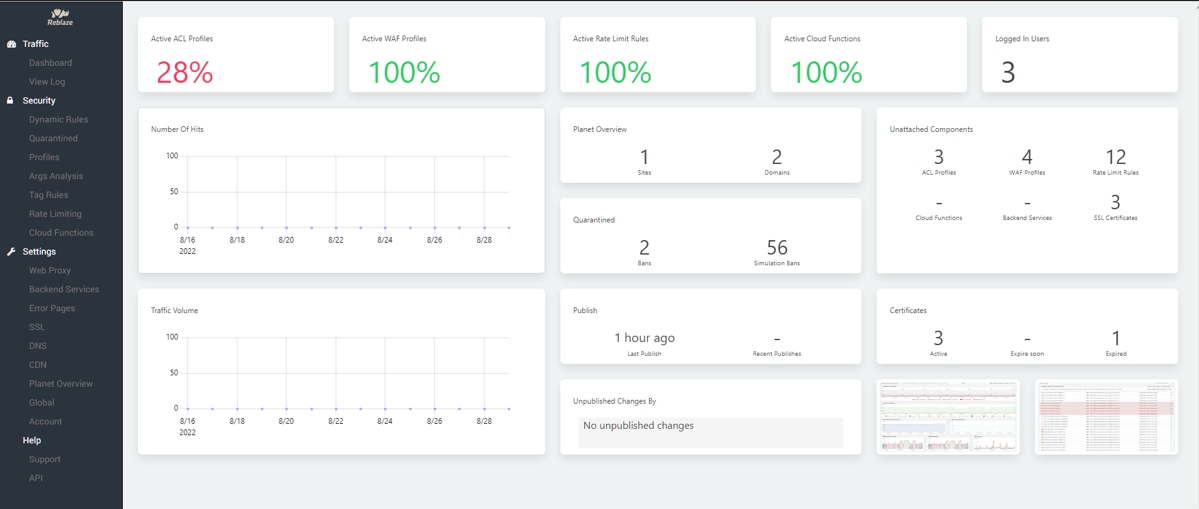Click the Expired certificates count
1199x509 pixels.
1116,339
